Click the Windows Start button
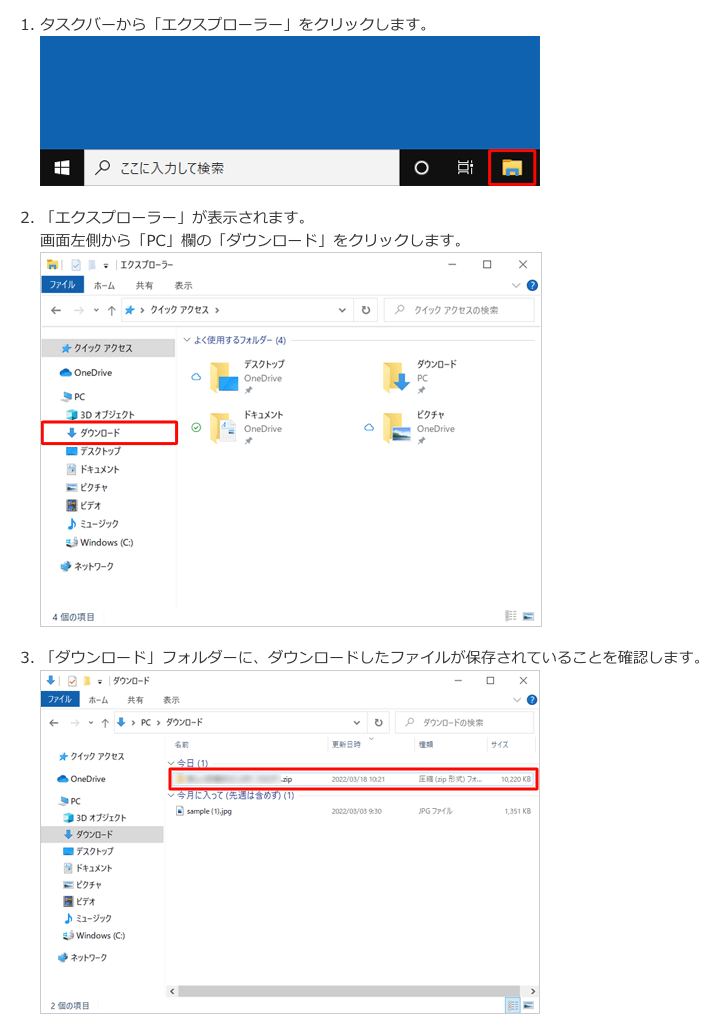 pyautogui.click(x=62, y=168)
